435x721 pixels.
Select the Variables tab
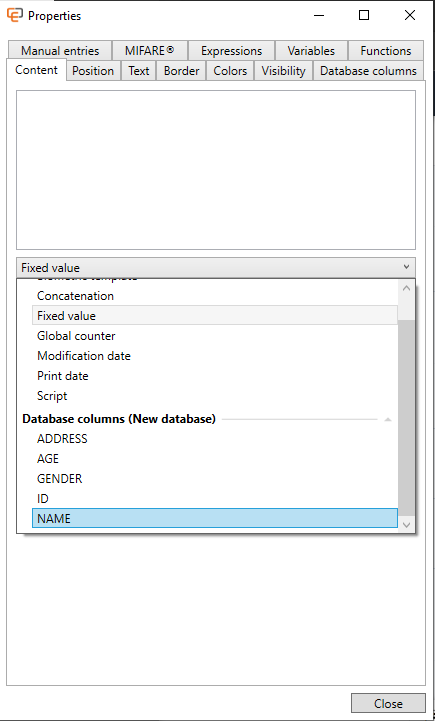[311, 51]
